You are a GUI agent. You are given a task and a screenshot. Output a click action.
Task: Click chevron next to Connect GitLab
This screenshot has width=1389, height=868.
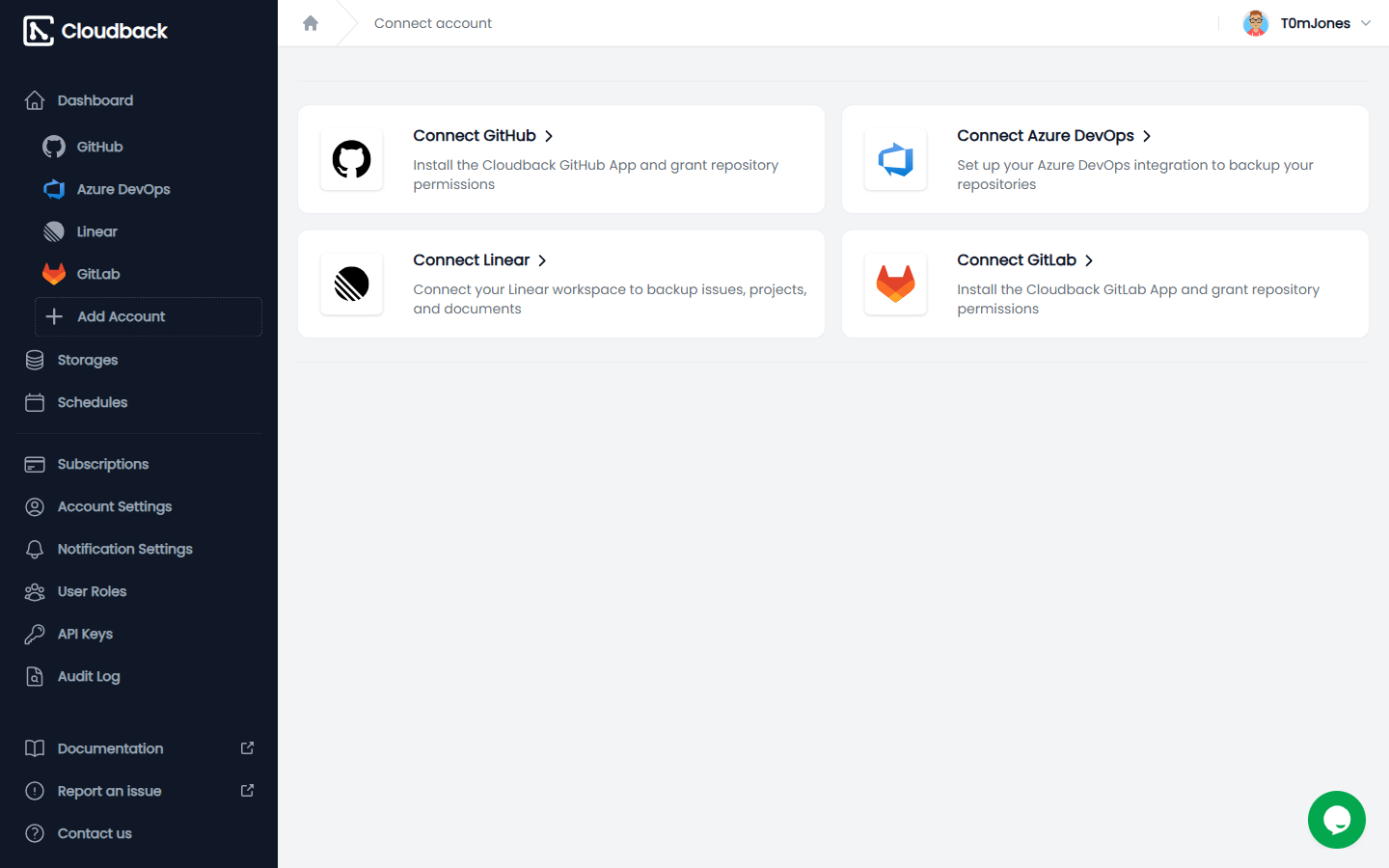click(x=1089, y=260)
